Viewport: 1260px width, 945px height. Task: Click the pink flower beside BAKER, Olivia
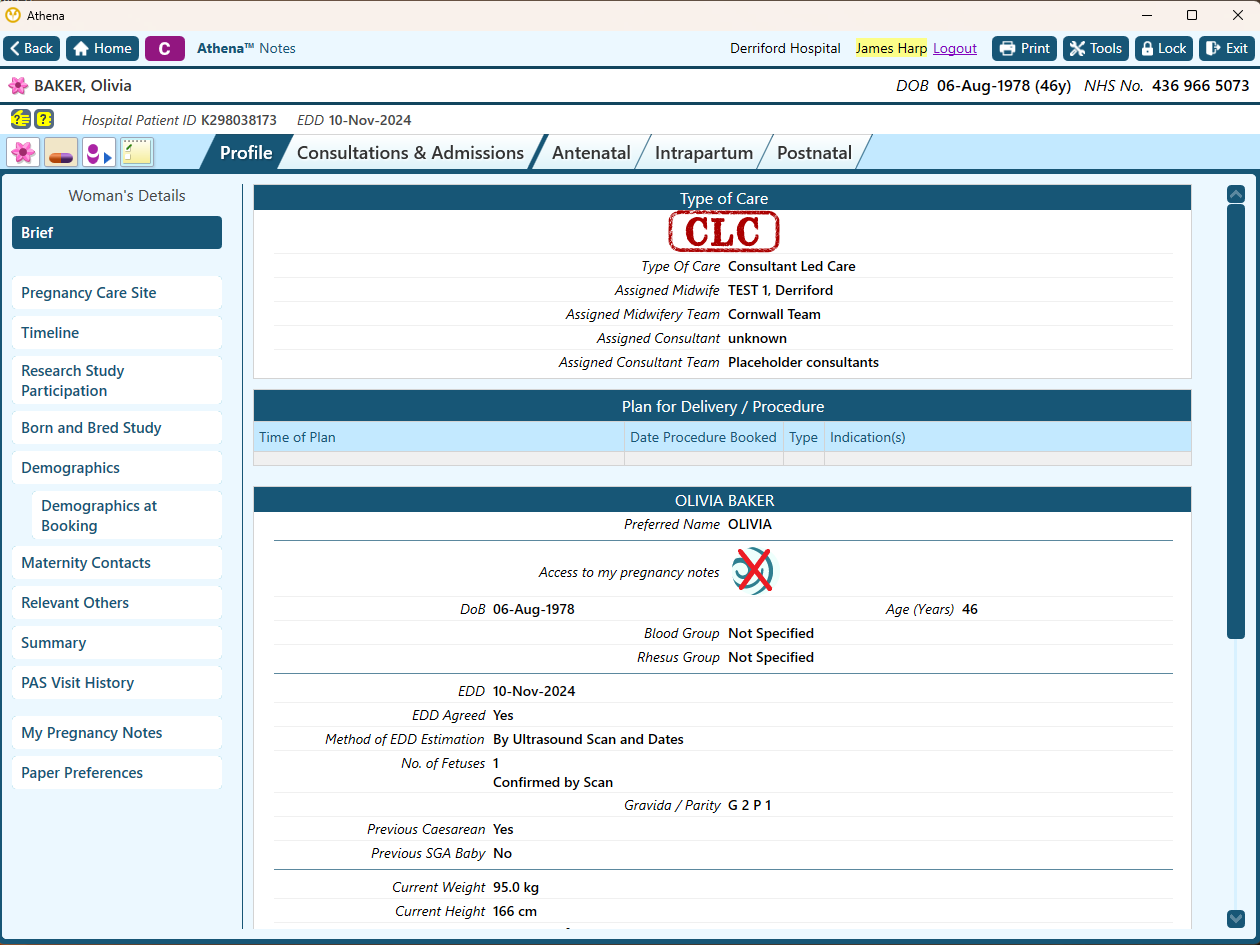pos(18,86)
